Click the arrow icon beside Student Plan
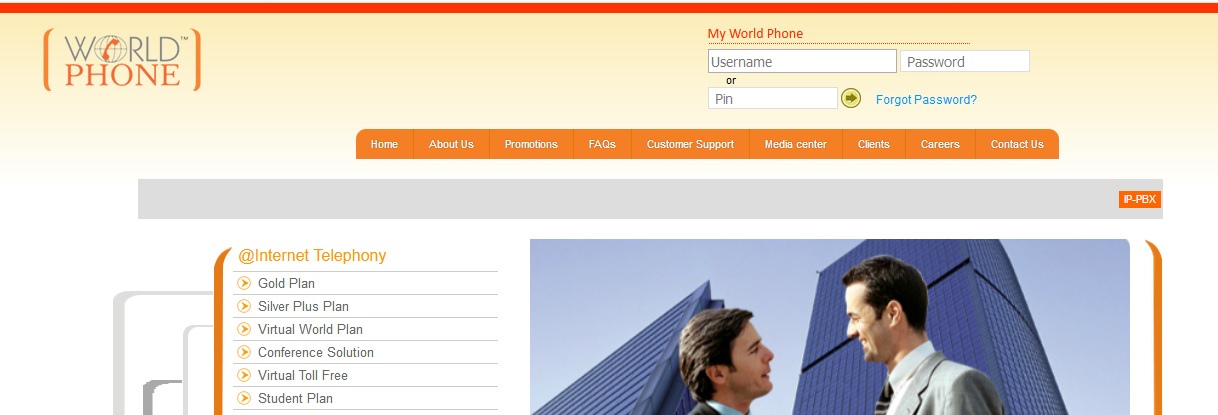This screenshot has height=415, width=1218. (244, 398)
